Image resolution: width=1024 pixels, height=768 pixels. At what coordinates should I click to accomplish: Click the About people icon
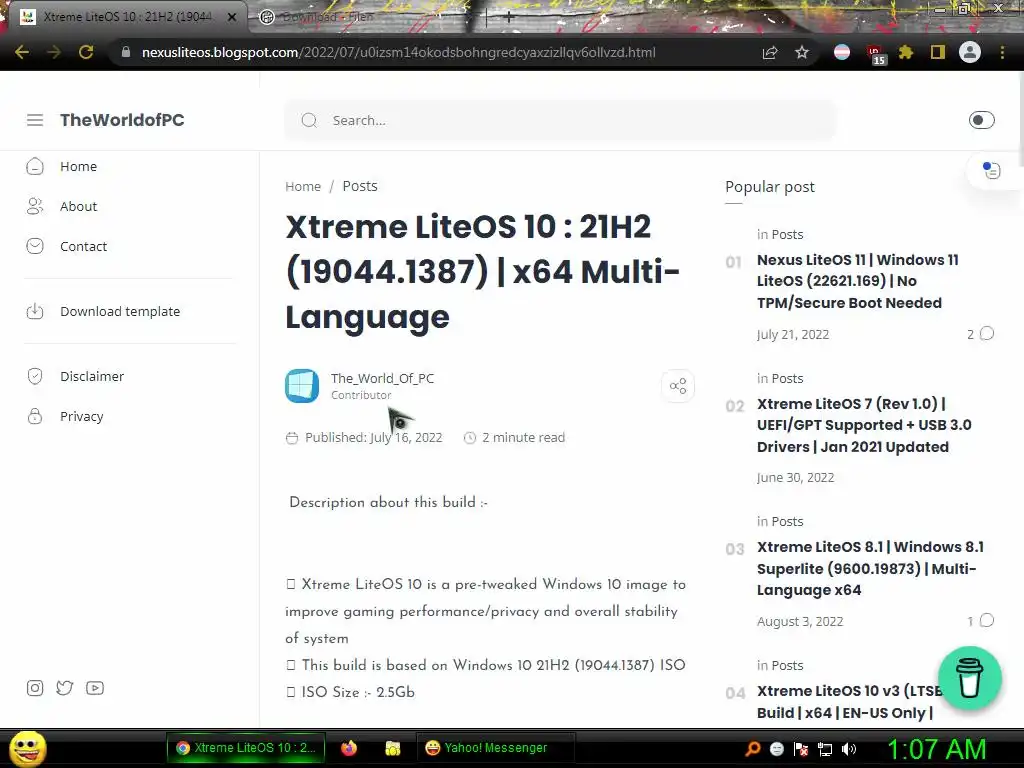click(35, 206)
